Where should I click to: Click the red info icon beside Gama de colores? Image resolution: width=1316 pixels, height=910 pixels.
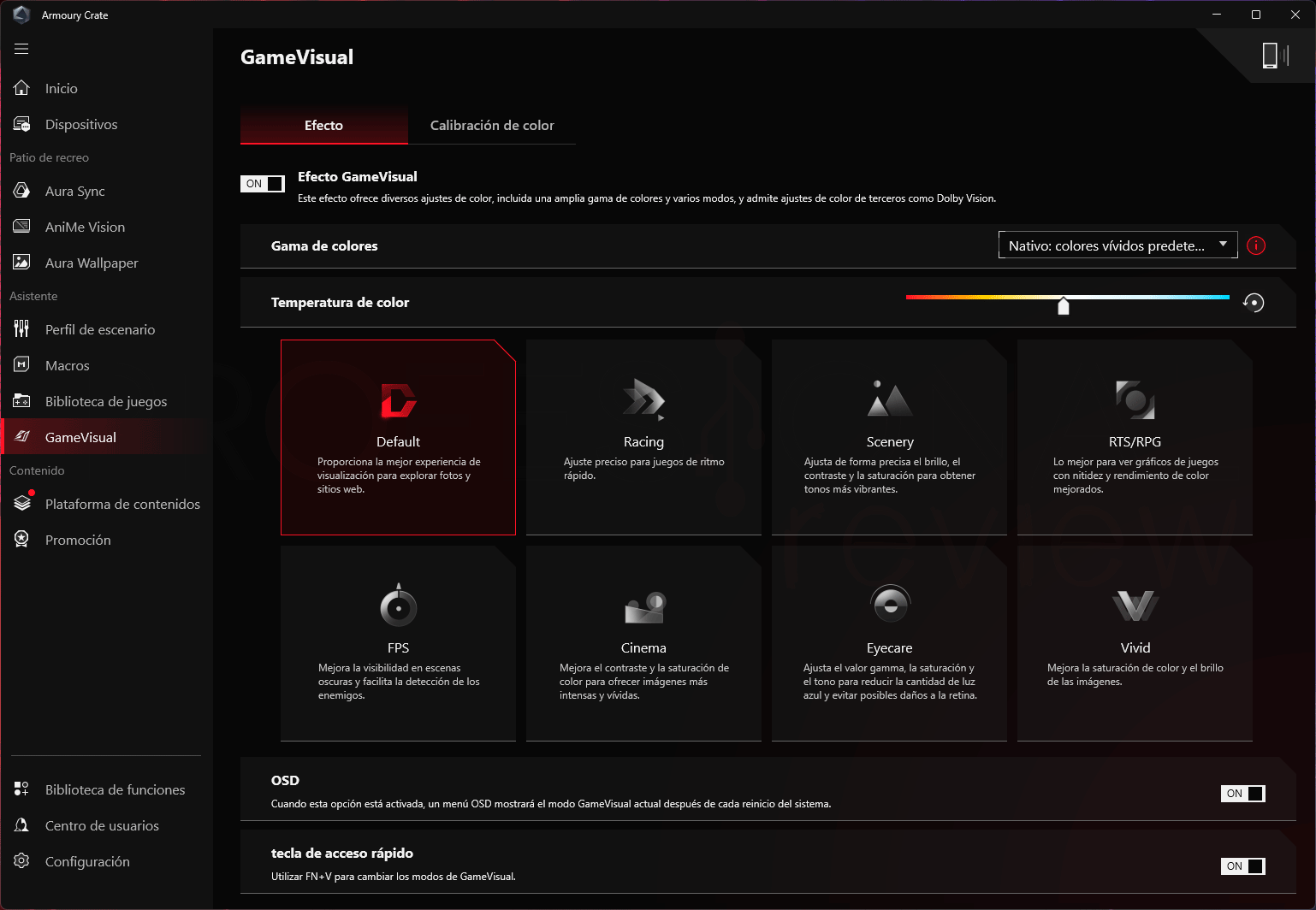click(x=1256, y=245)
